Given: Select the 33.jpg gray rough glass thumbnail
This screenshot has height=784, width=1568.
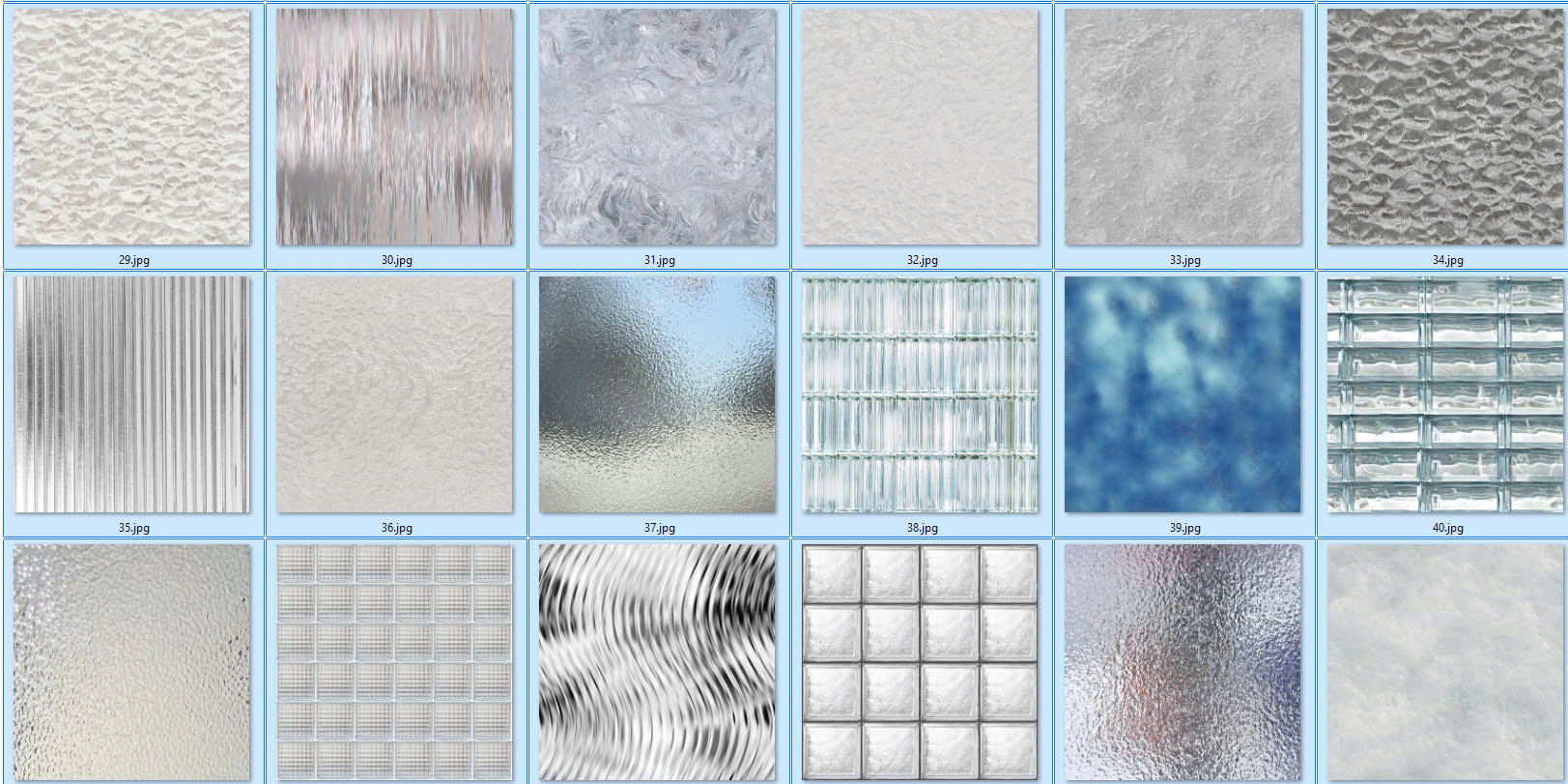Looking at the screenshot, I should [1183, 128].
